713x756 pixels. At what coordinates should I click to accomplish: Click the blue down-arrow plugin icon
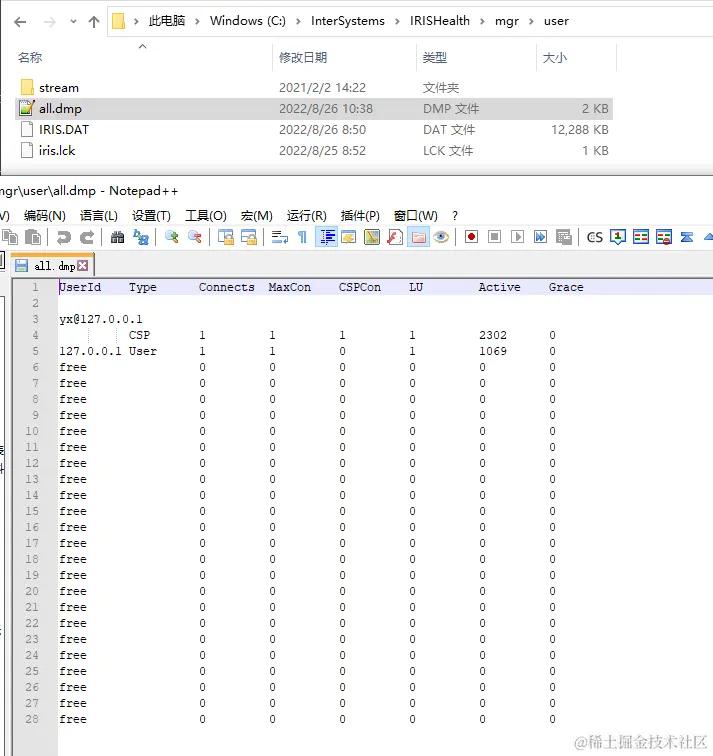click(618, 237)
